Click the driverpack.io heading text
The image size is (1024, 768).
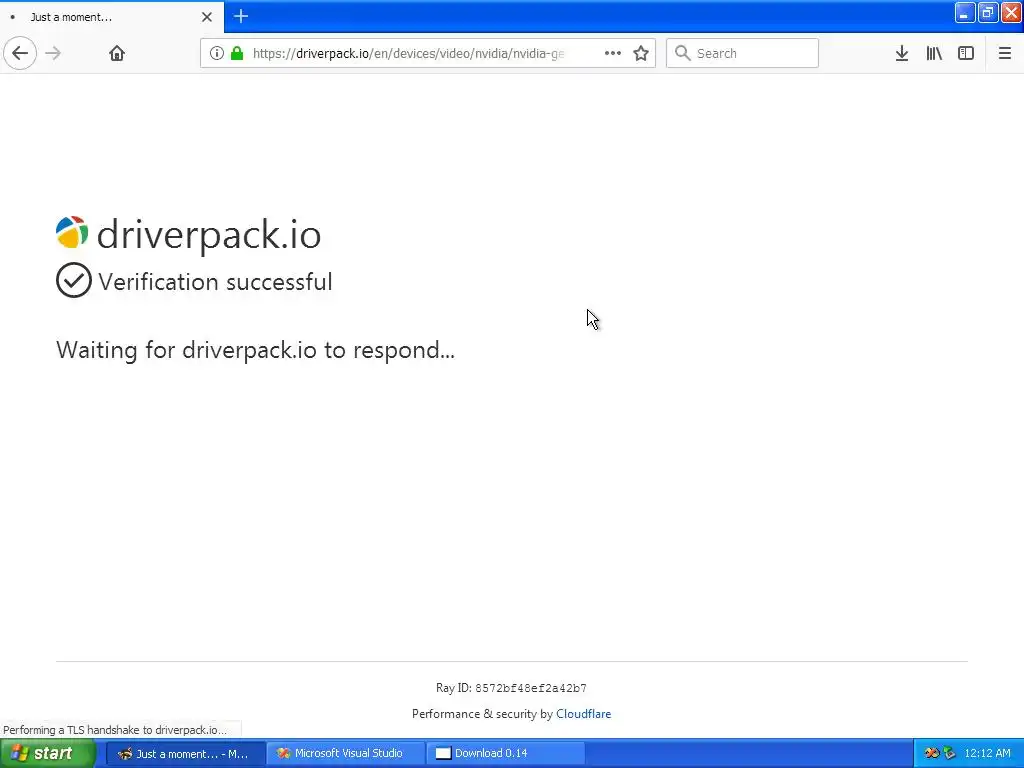click(x=209, y=234)
